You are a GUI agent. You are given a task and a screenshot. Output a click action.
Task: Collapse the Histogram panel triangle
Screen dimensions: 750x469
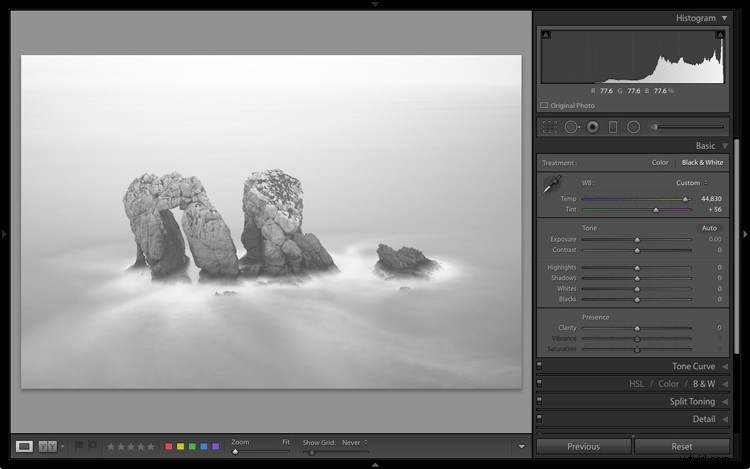[725, 18]
